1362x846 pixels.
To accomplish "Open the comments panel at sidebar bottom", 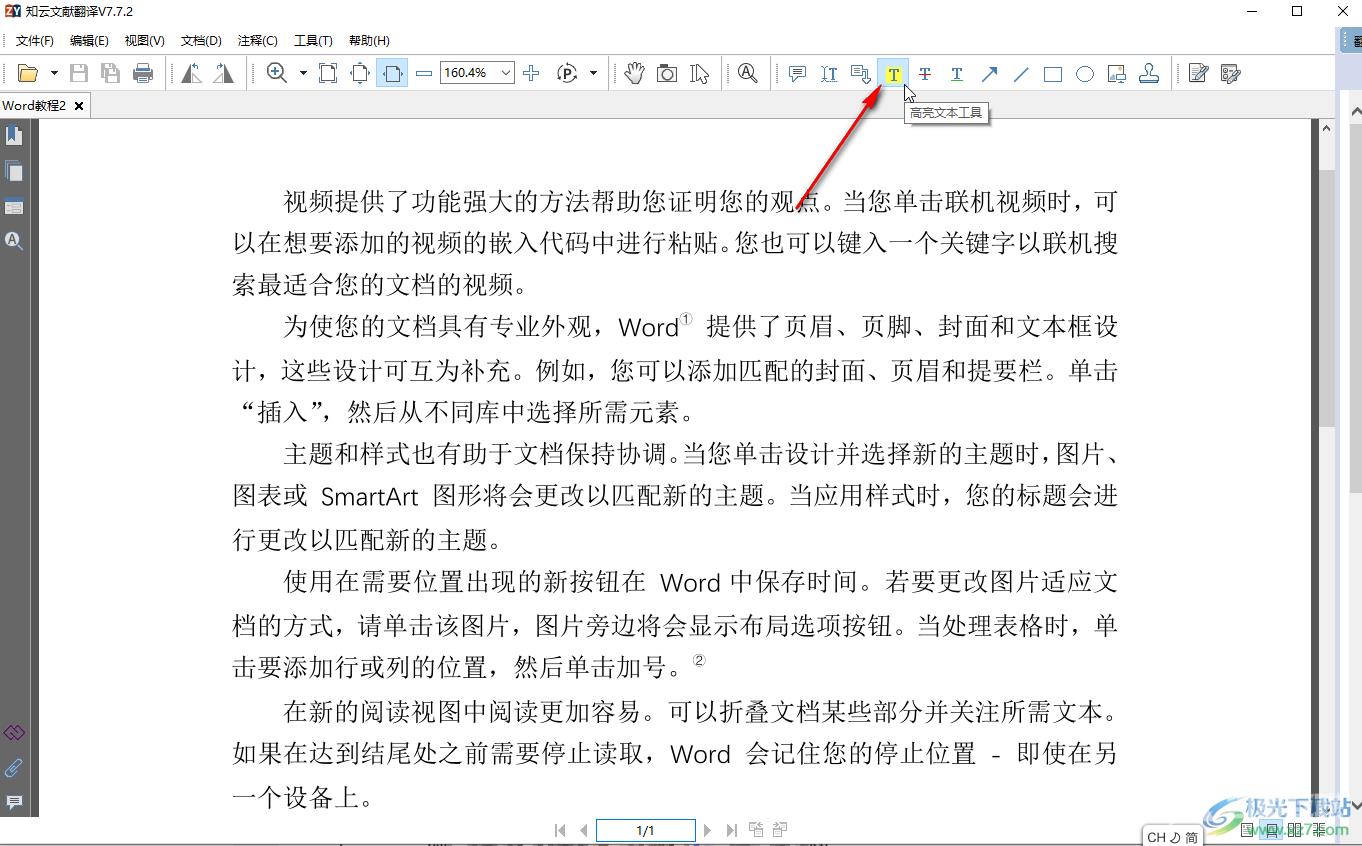I will [x=14, y=802].
